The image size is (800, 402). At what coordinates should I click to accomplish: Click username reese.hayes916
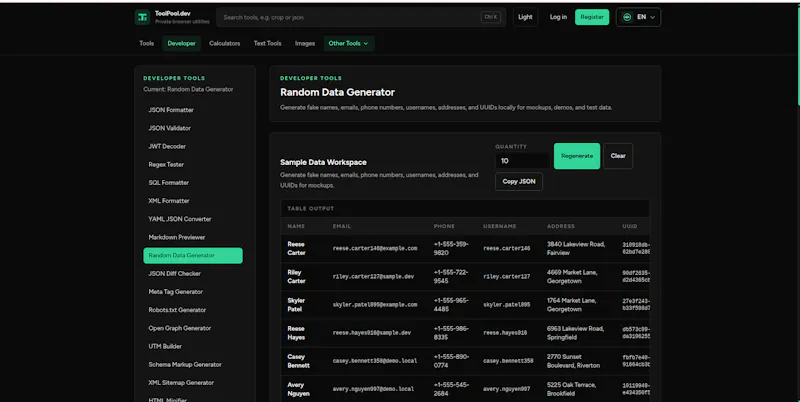point(505,333)
